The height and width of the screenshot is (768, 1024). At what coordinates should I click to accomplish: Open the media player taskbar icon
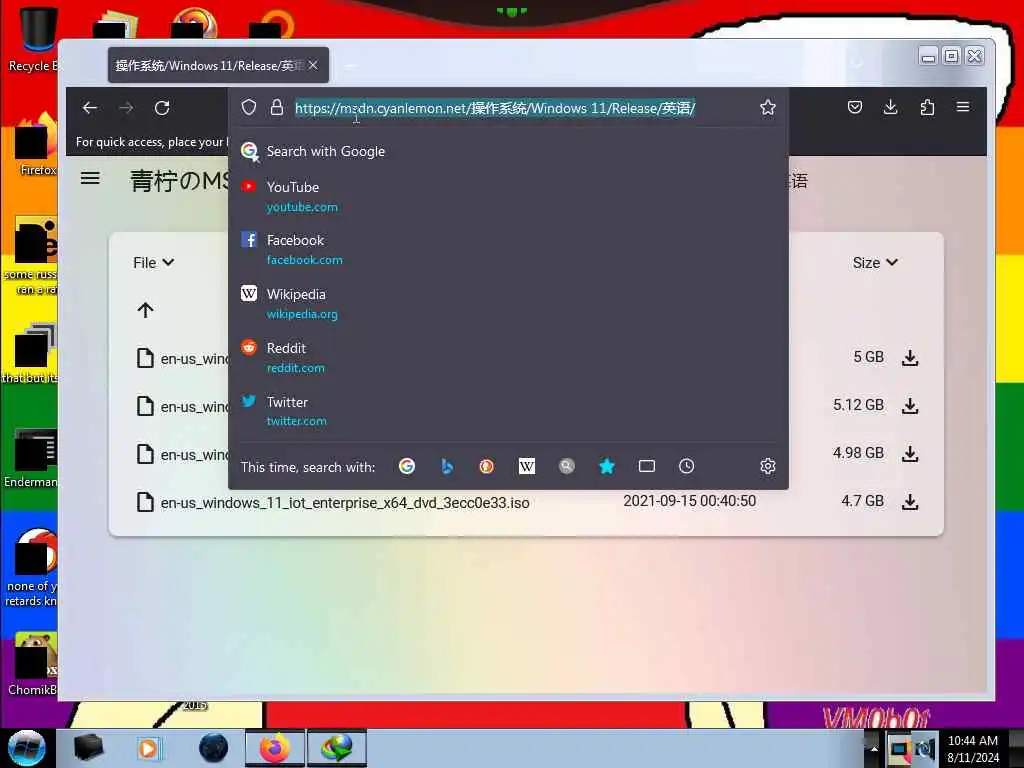[148, 748]
